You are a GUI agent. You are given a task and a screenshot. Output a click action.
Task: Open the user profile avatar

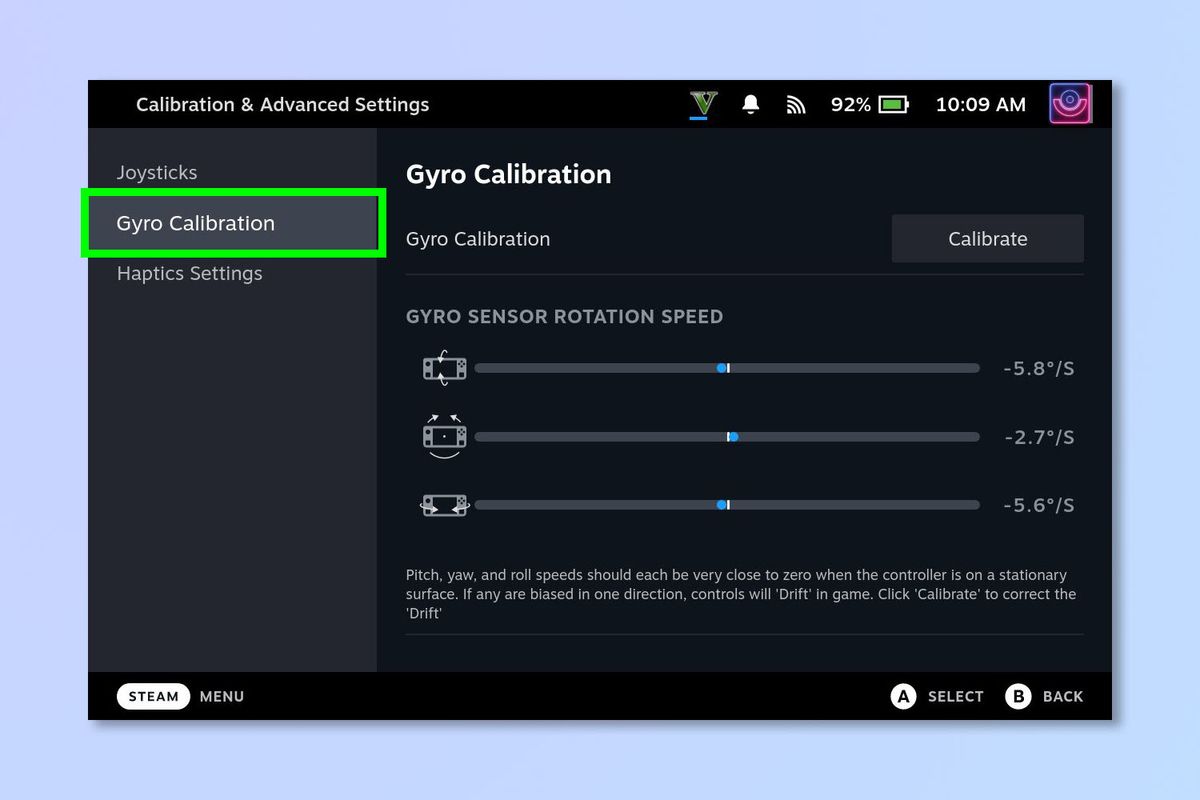point(1069,103)
